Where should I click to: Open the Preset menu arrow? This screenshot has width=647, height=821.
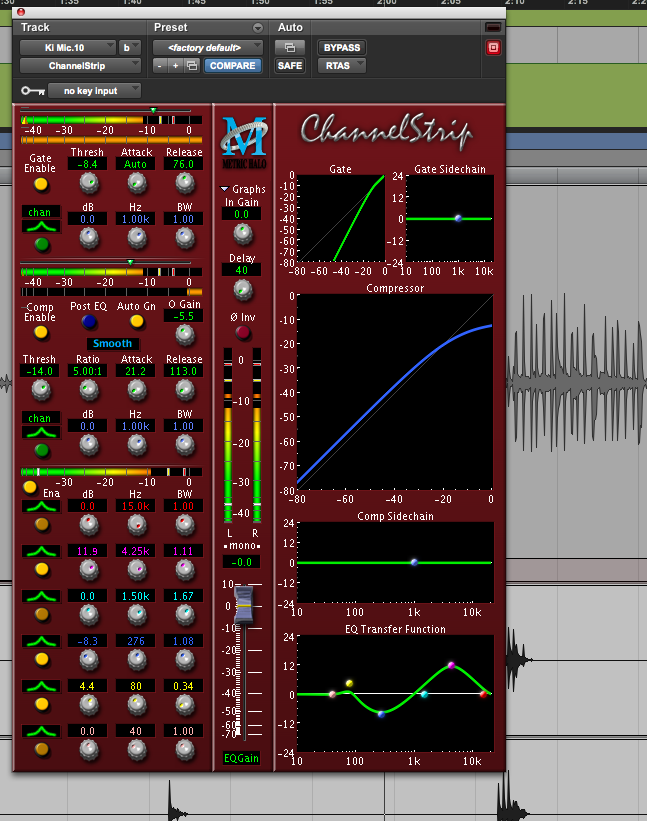(258, 28)
